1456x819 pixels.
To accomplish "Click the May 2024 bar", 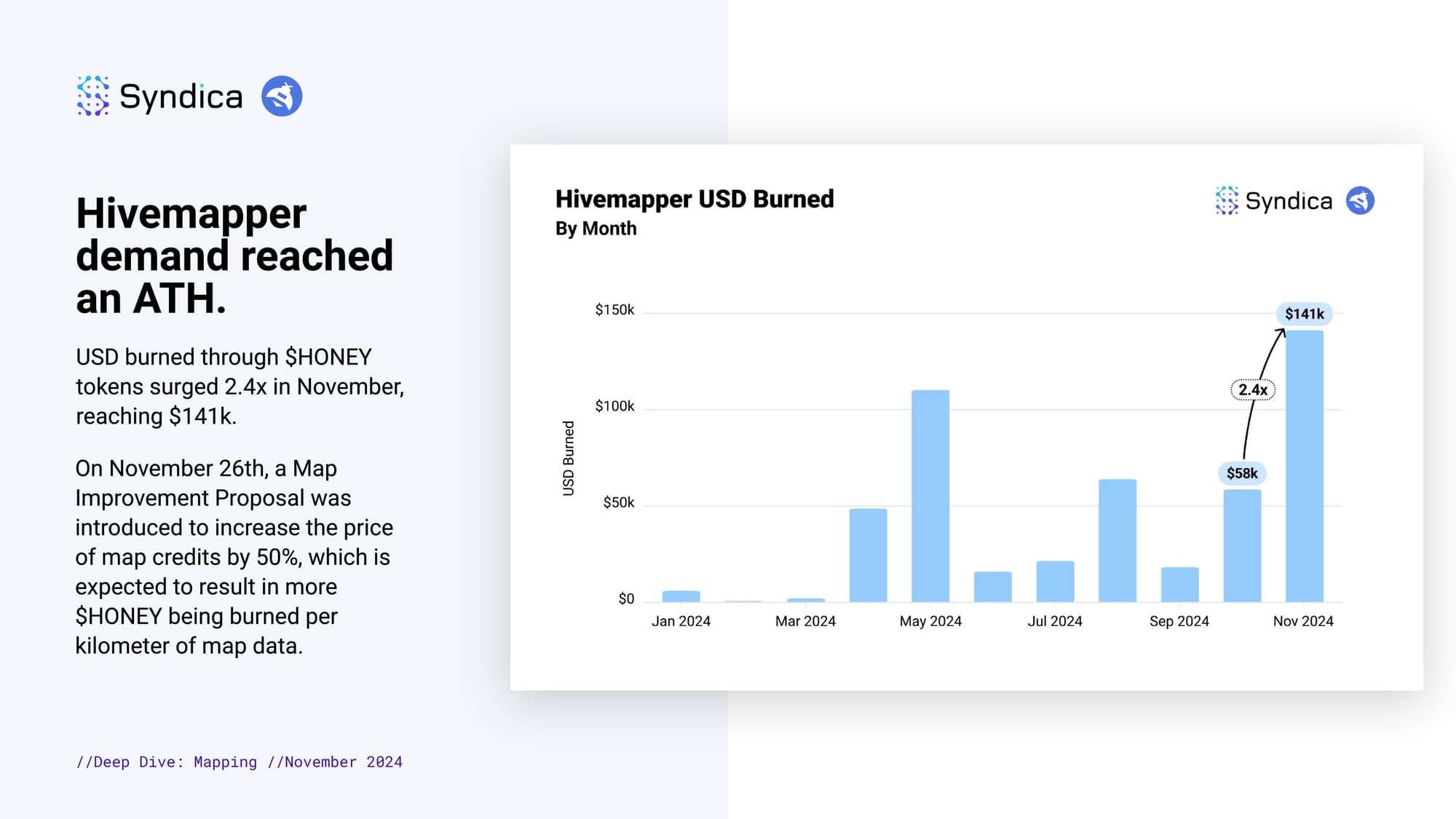I will coord(930,496).
